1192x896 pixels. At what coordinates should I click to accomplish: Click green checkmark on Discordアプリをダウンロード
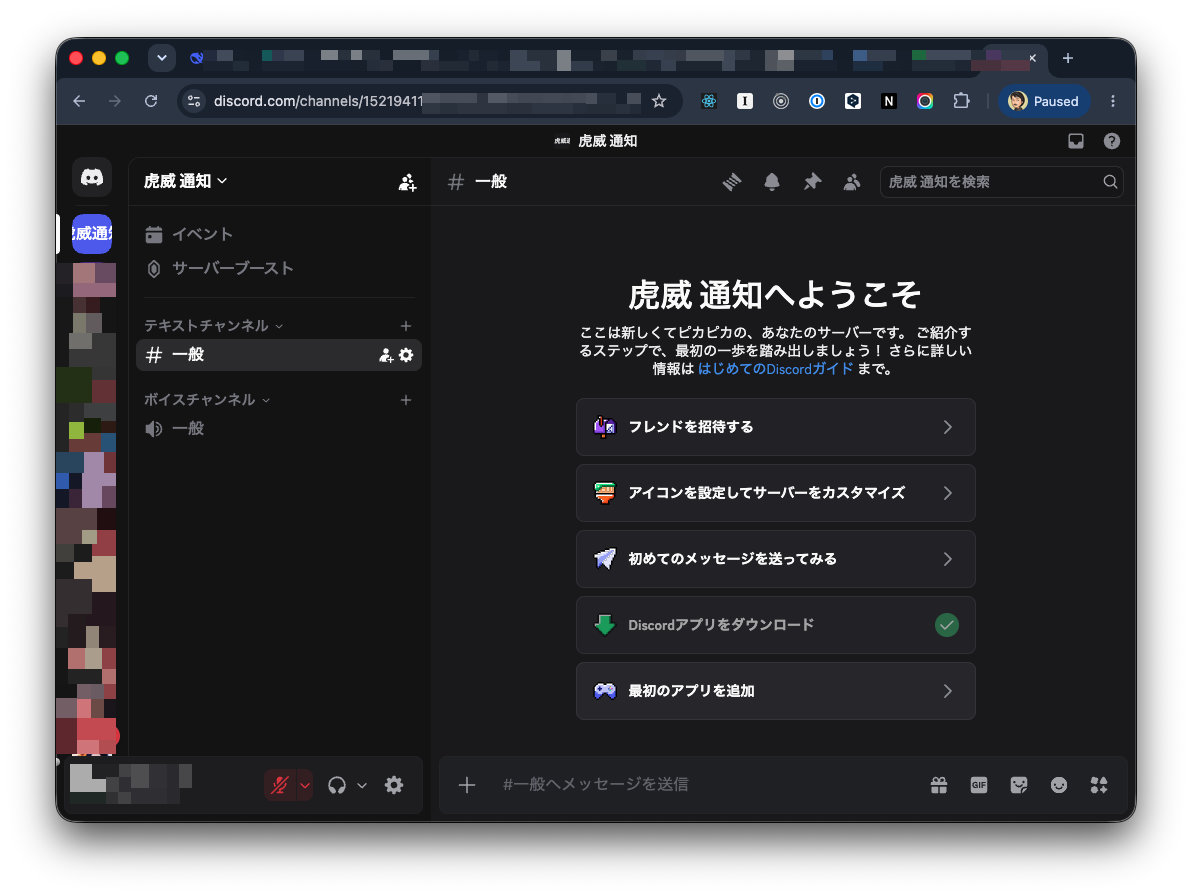click(946, 625)
